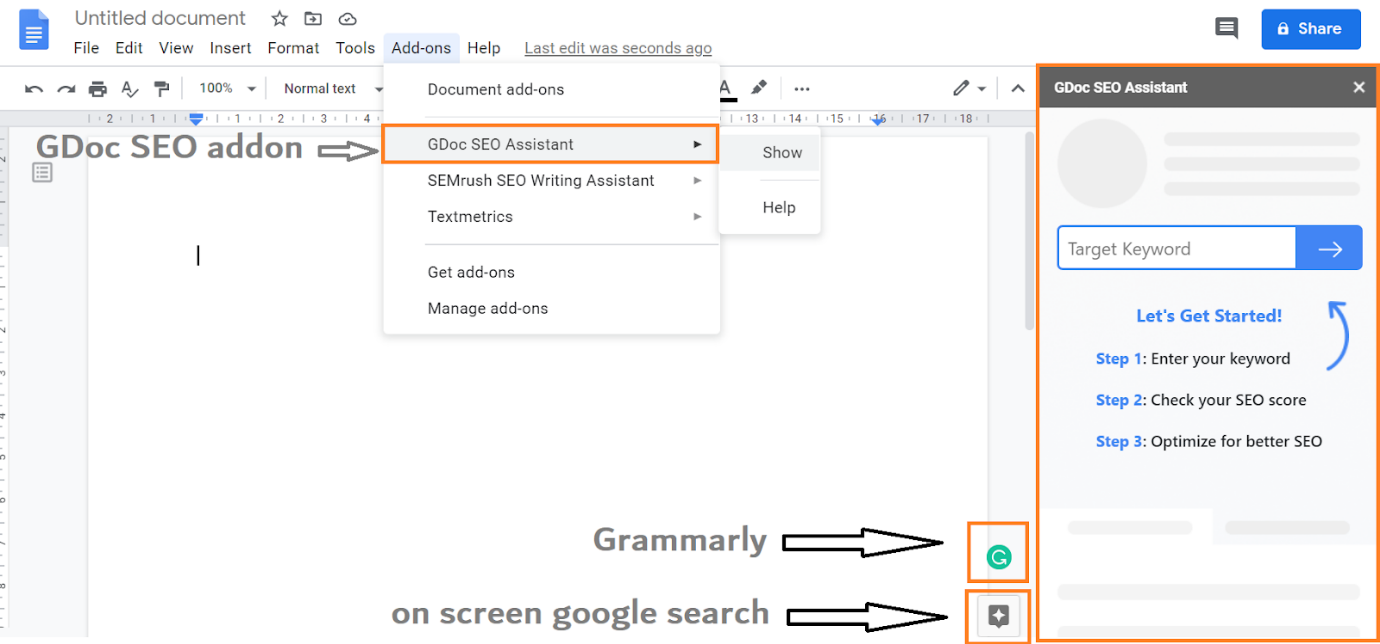
Task: Click the Grammarly icon
Action: click(998, 557)
